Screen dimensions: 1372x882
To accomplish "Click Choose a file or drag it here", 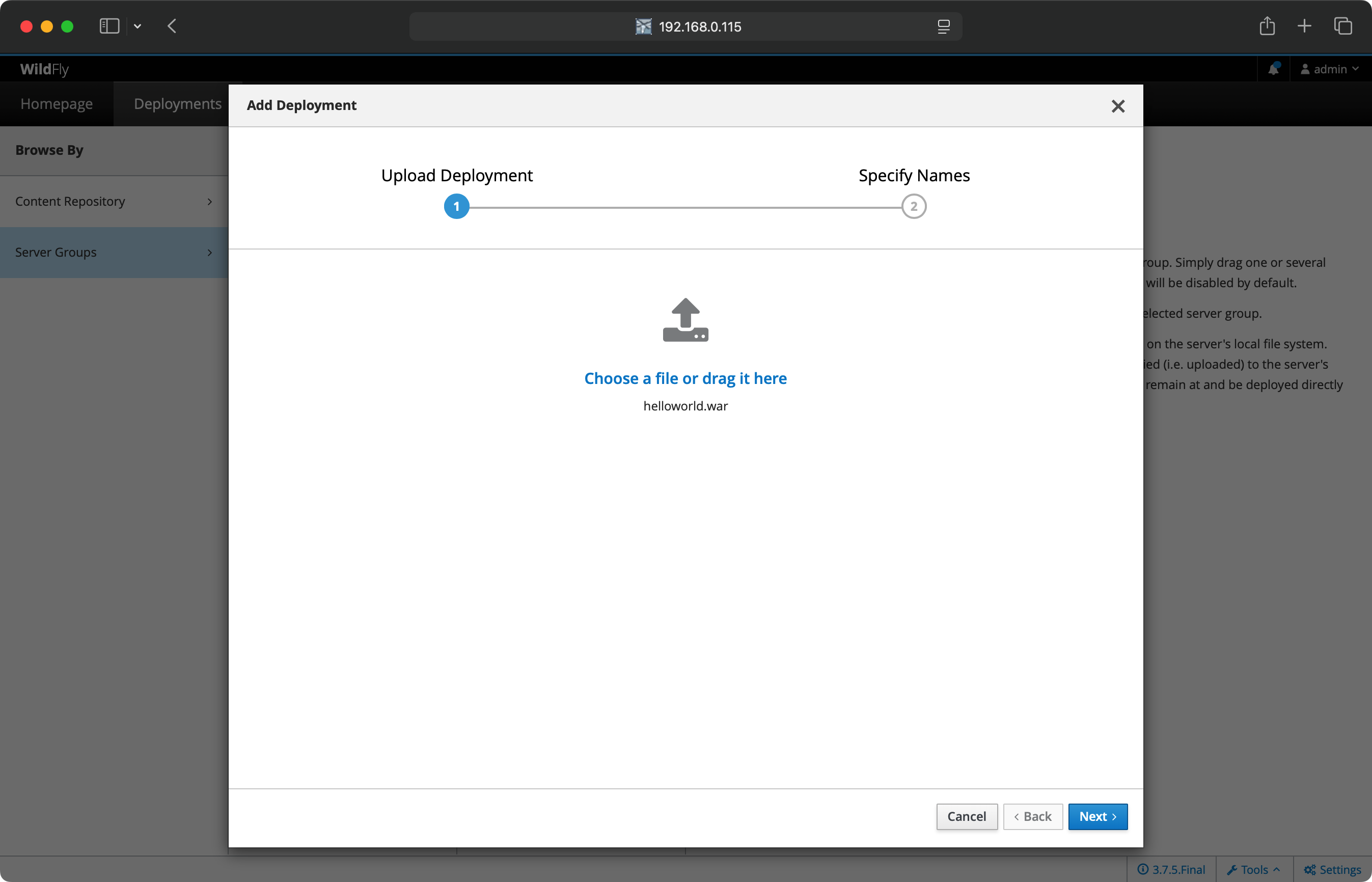I will (685, 378).
